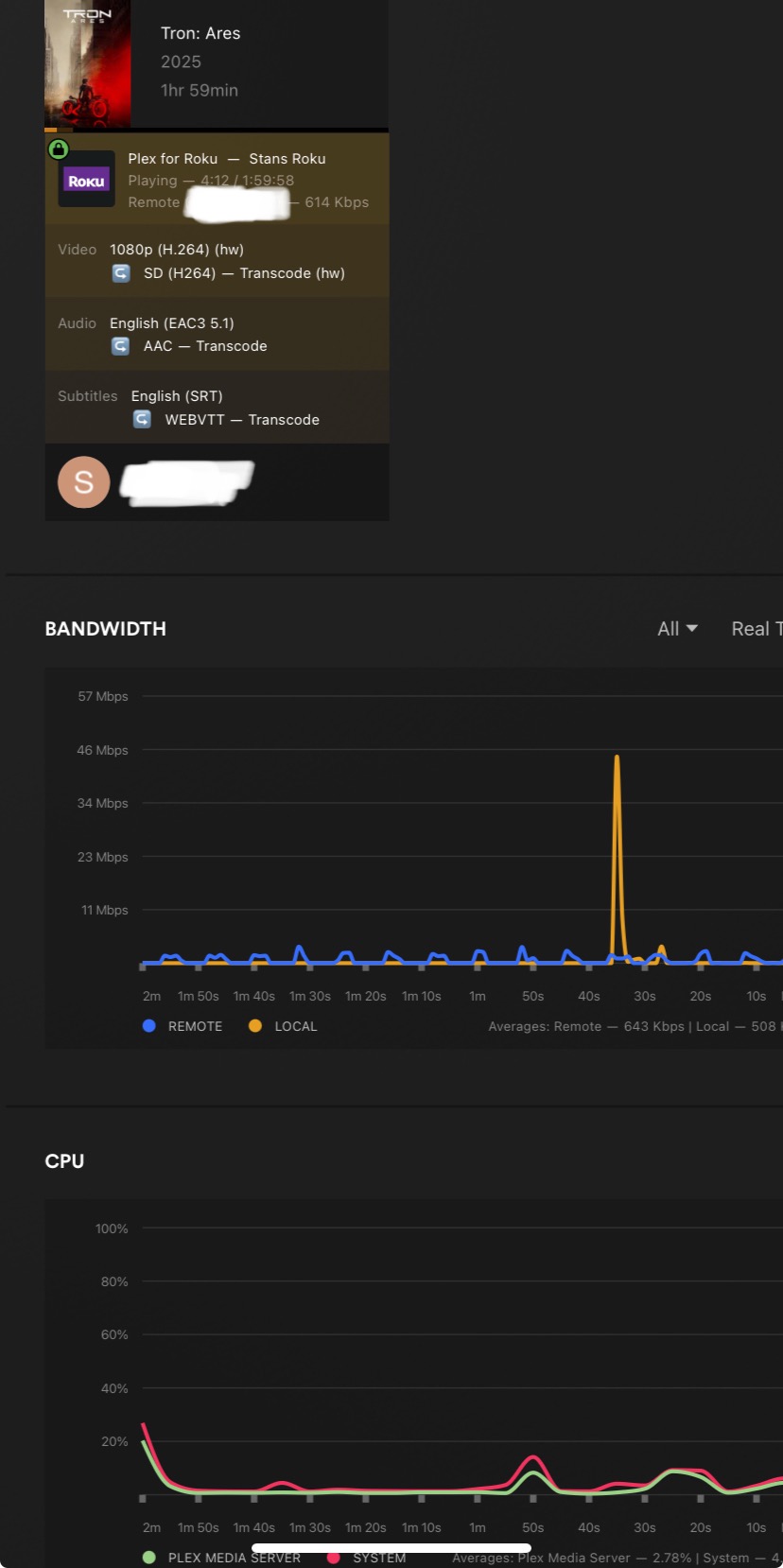Click the playback progress bar under the poster
Image resolution: width=783 pixels, height=1568 pixels.
[x=217, y=130]
